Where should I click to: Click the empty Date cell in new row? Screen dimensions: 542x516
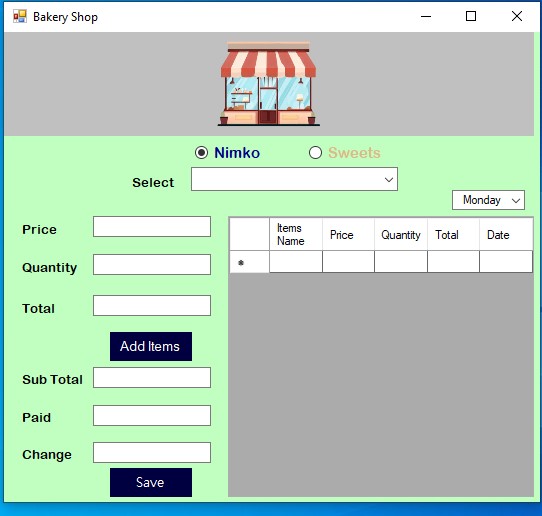506,262
